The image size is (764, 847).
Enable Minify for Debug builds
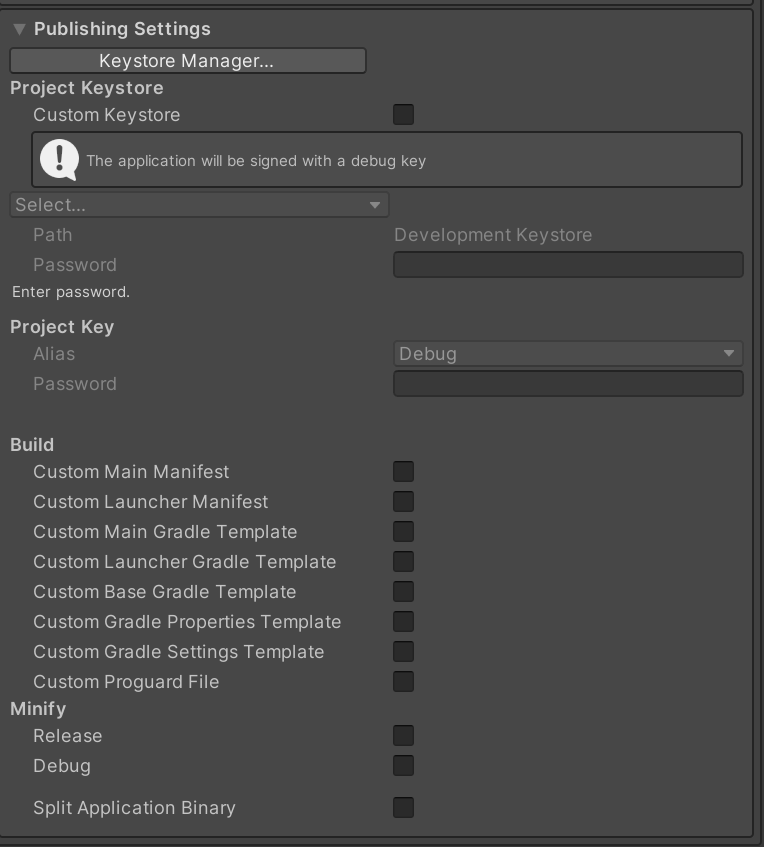tap(403, 765)
